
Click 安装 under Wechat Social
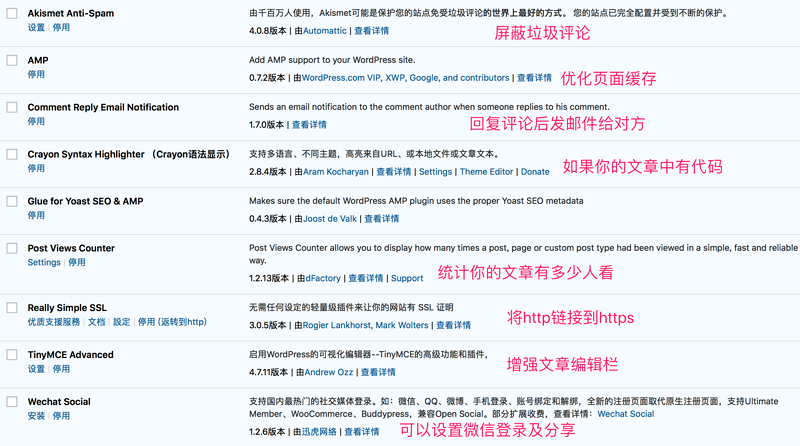tap(36, 416)
